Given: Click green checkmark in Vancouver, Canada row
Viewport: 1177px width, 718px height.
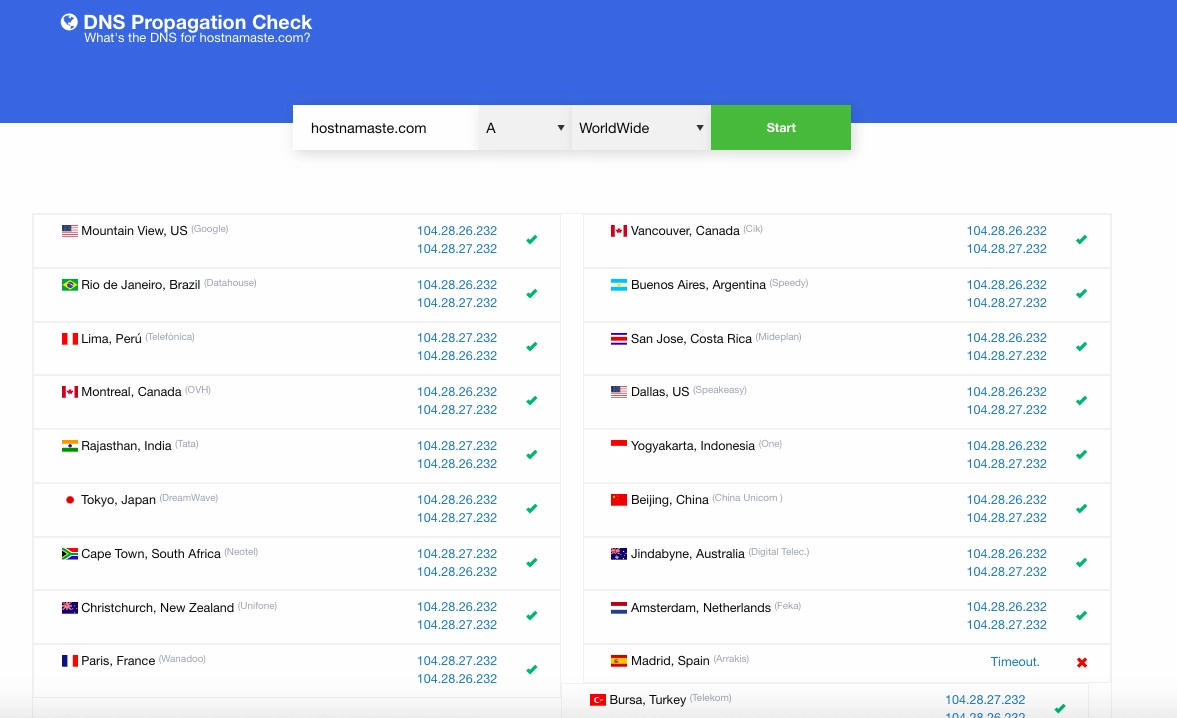Looking at the screenshot, I should click(x=1081, y=240).
